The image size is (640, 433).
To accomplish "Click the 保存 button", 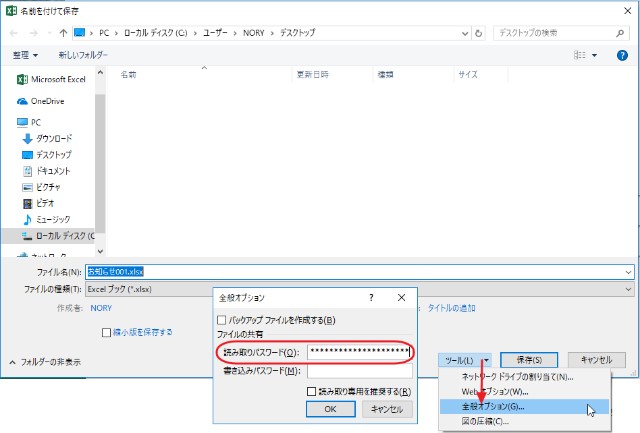I will (x=528, y=360).
